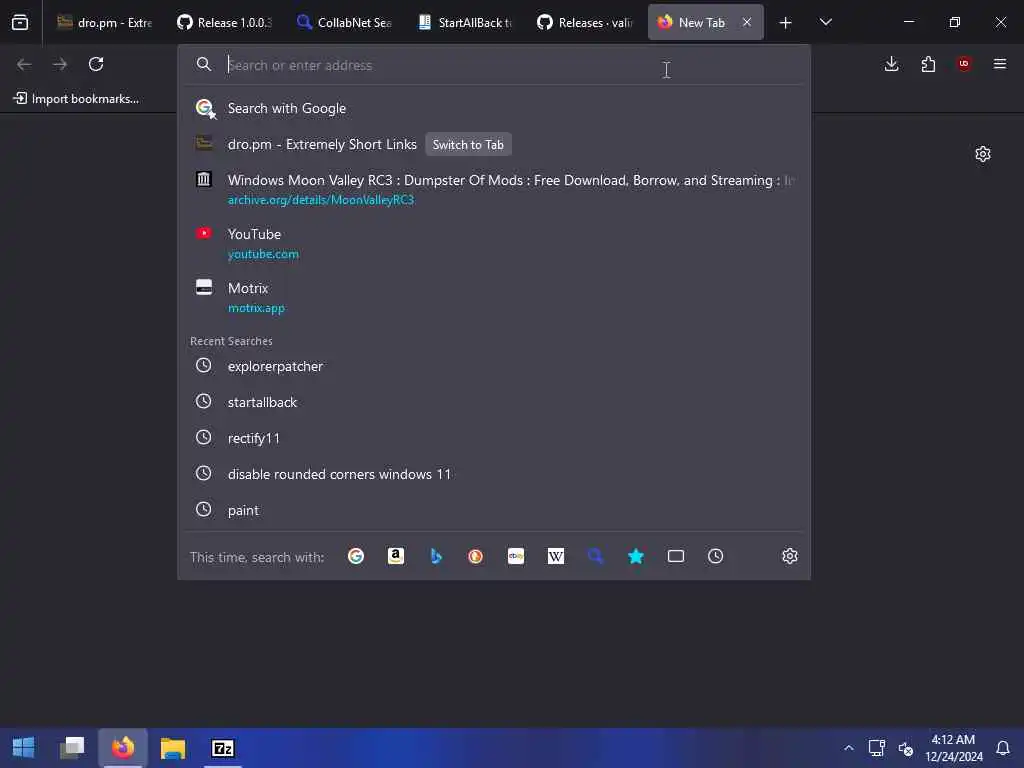Screen dimensions: 1024x768
Task: Click the Search or enter address field
Action: (x=494, y=65)
